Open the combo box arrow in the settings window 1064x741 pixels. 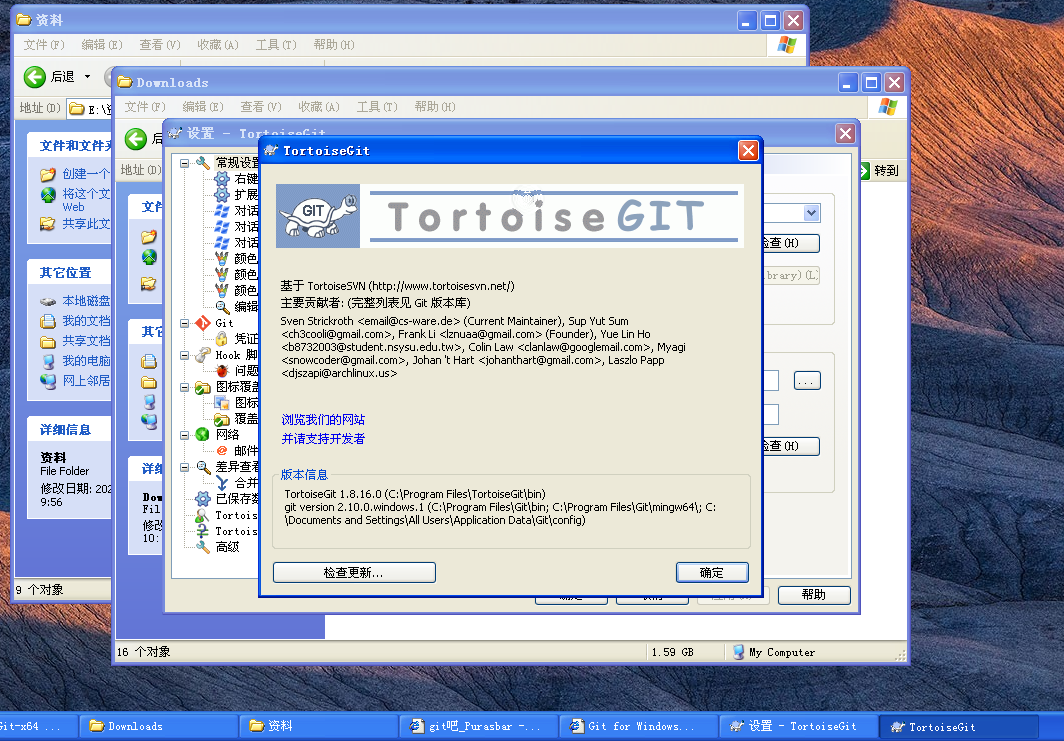click(811, 213)
